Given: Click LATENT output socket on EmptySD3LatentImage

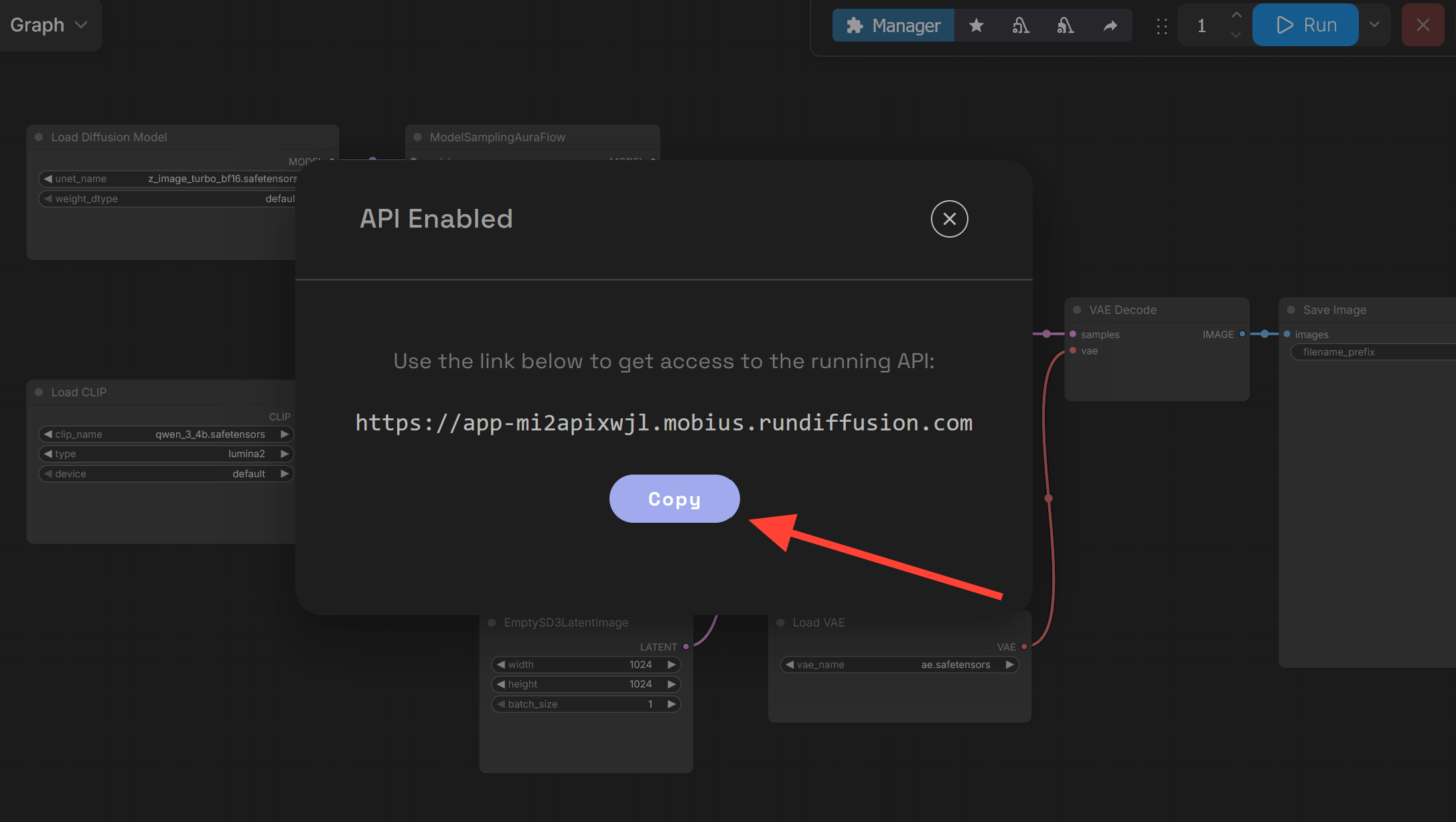Looking at the screenshot, I should (x=686, y=647).
